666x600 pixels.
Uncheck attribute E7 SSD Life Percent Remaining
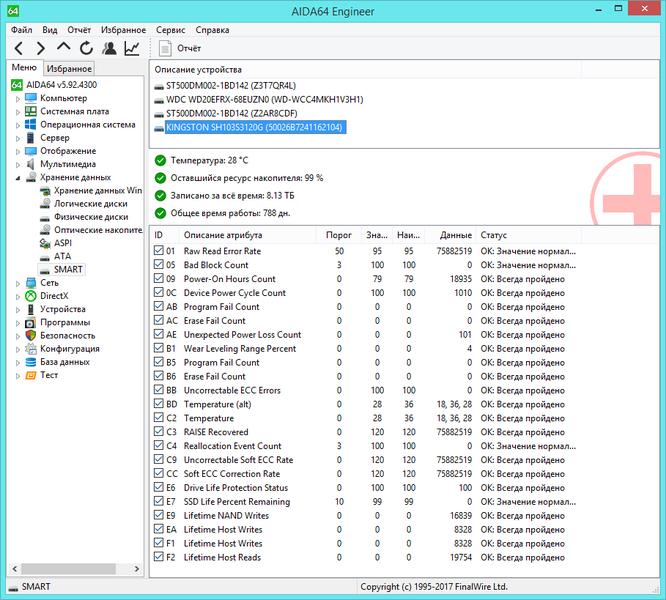click(x=159, y=501)
